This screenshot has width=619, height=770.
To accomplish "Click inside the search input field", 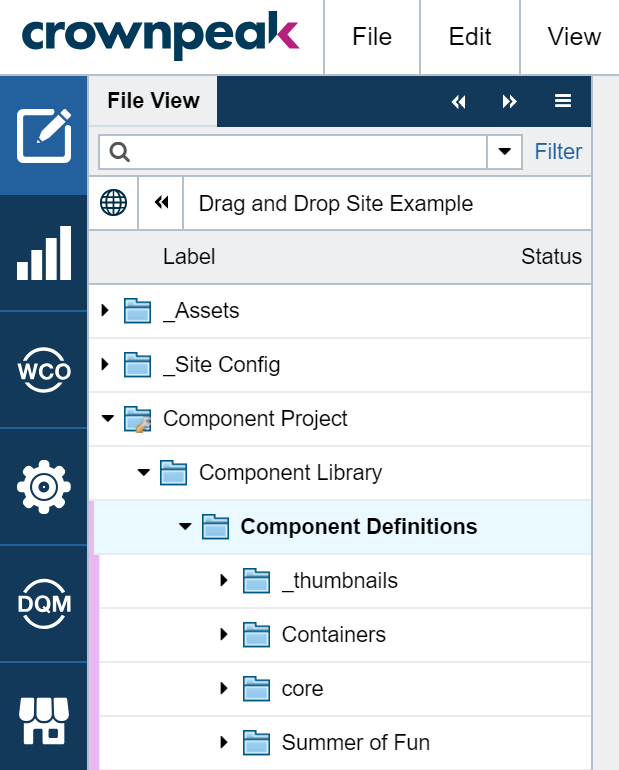I will [x=293, y=152].
